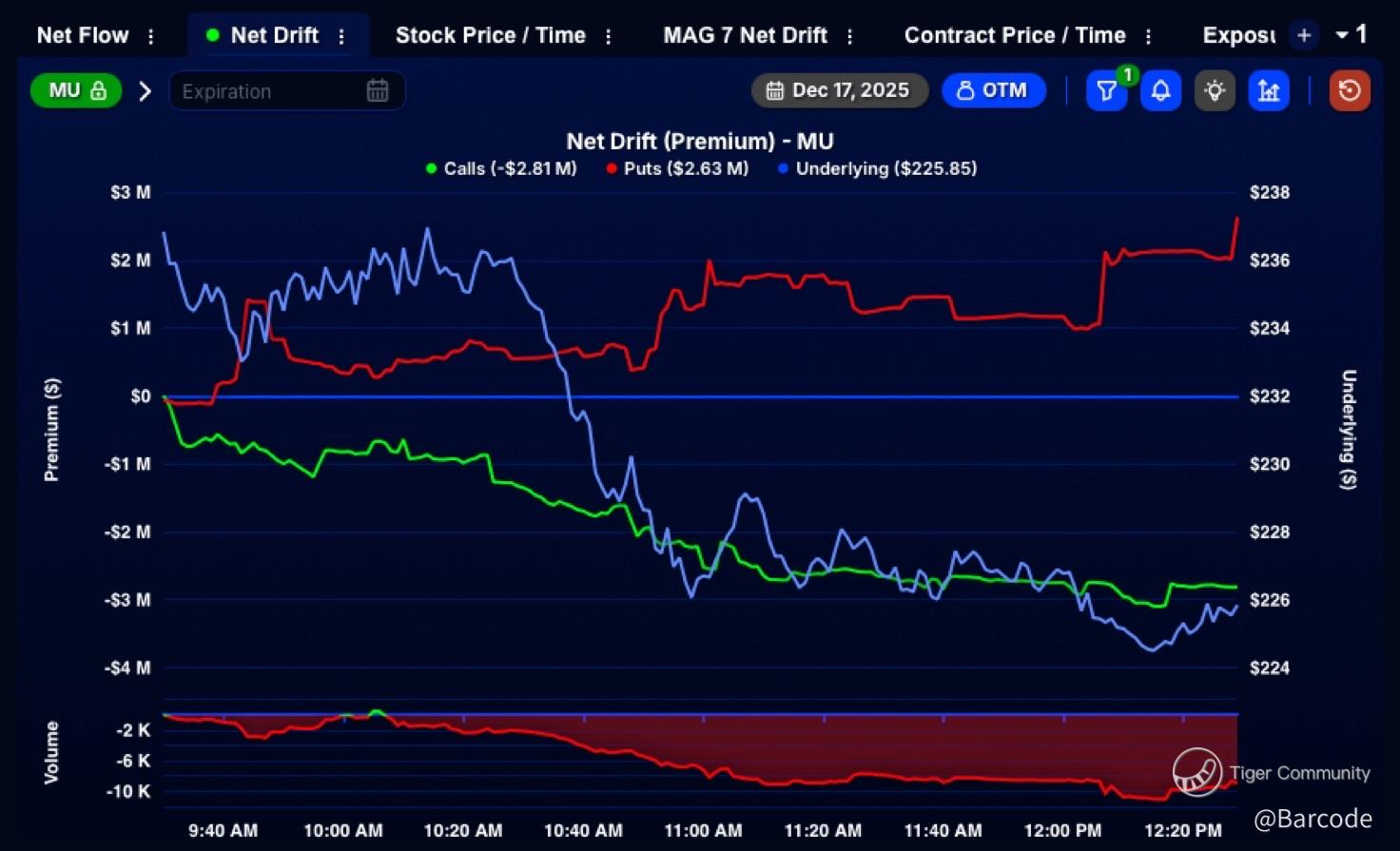Click the $236 underlying axis label
Image resolution: width=1400 pixels, height=851 pixels.
click(1269, 260)
